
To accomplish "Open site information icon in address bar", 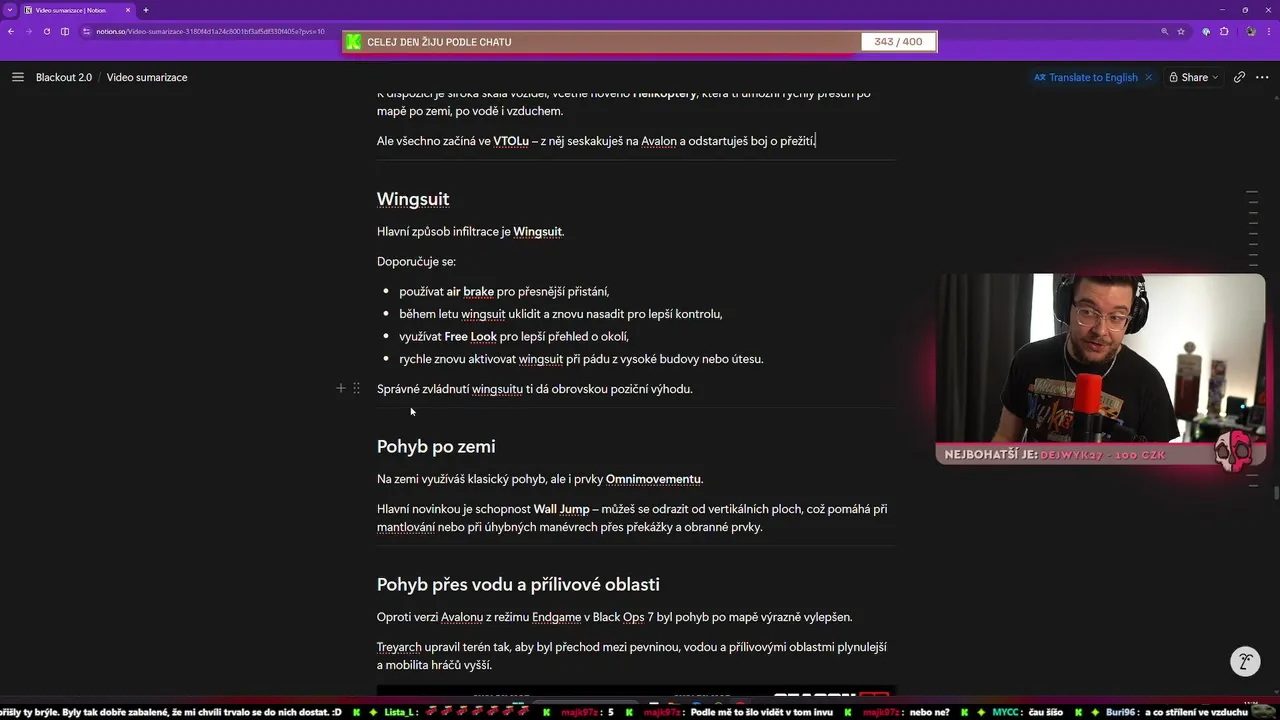I will [x=87, y=31].
